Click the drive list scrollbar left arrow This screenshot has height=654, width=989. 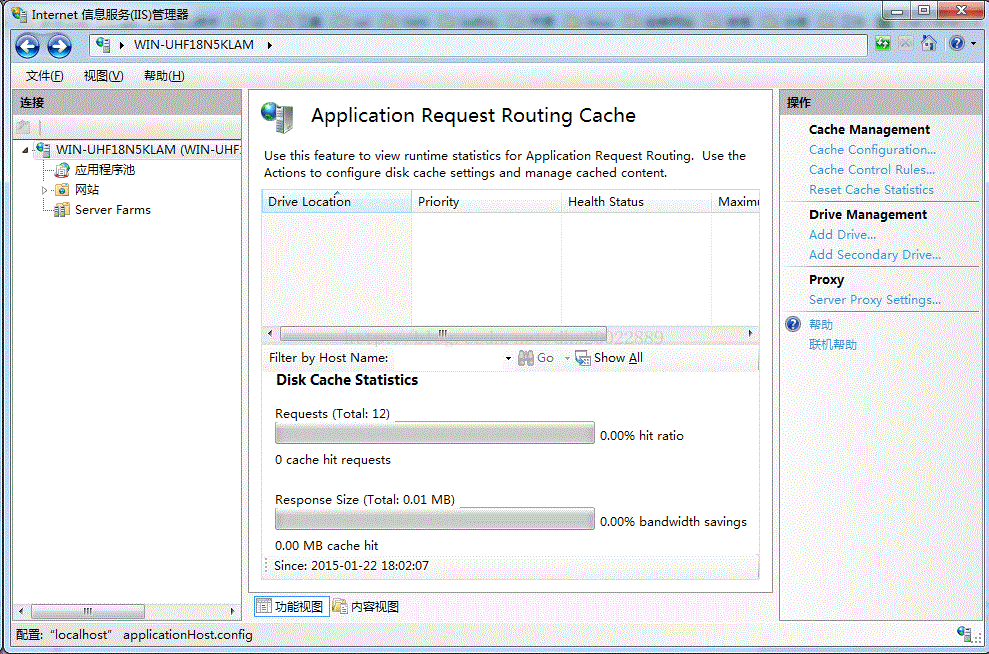pos(271,333)
